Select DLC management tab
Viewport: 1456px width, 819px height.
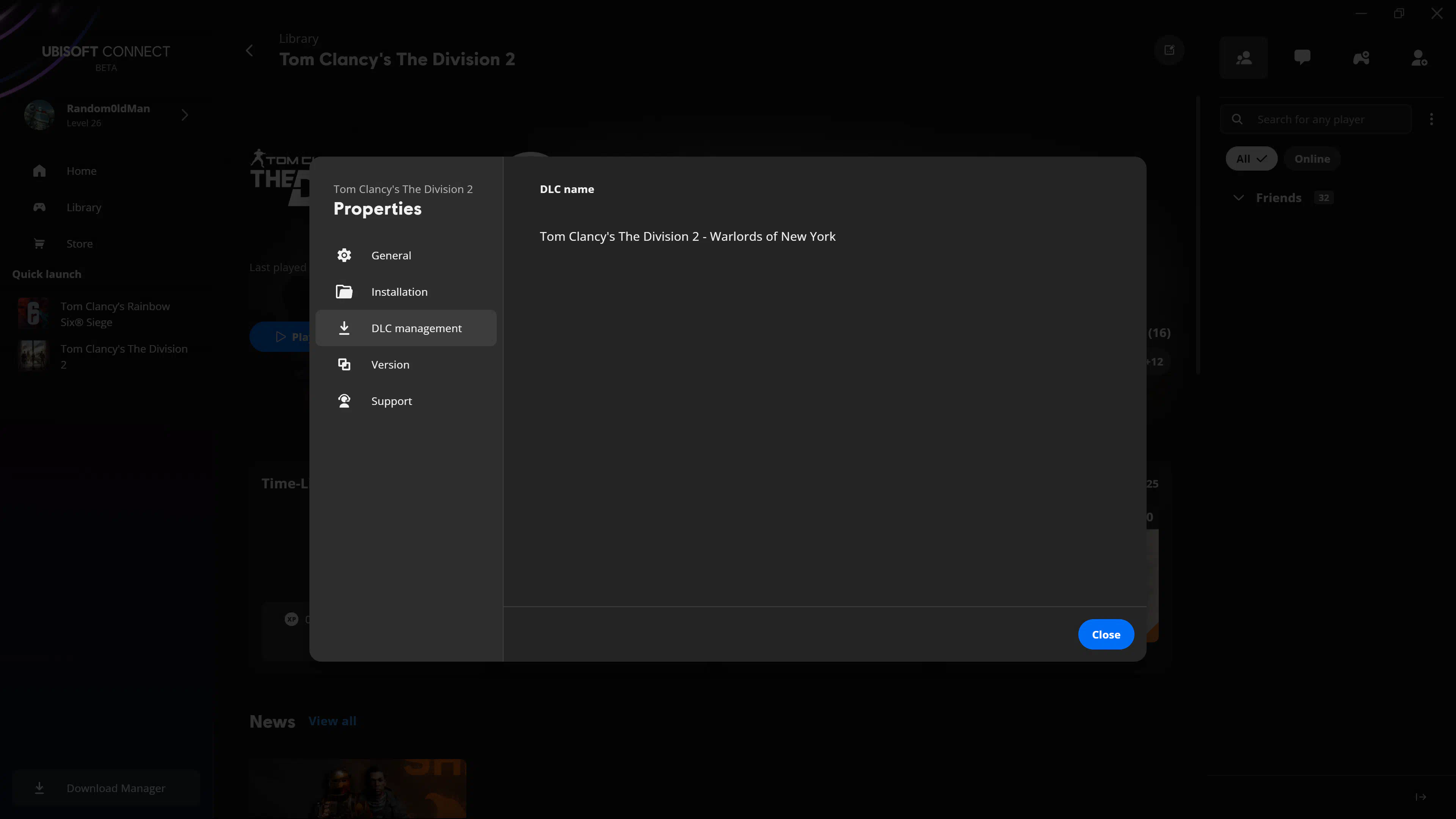(406, 328)
